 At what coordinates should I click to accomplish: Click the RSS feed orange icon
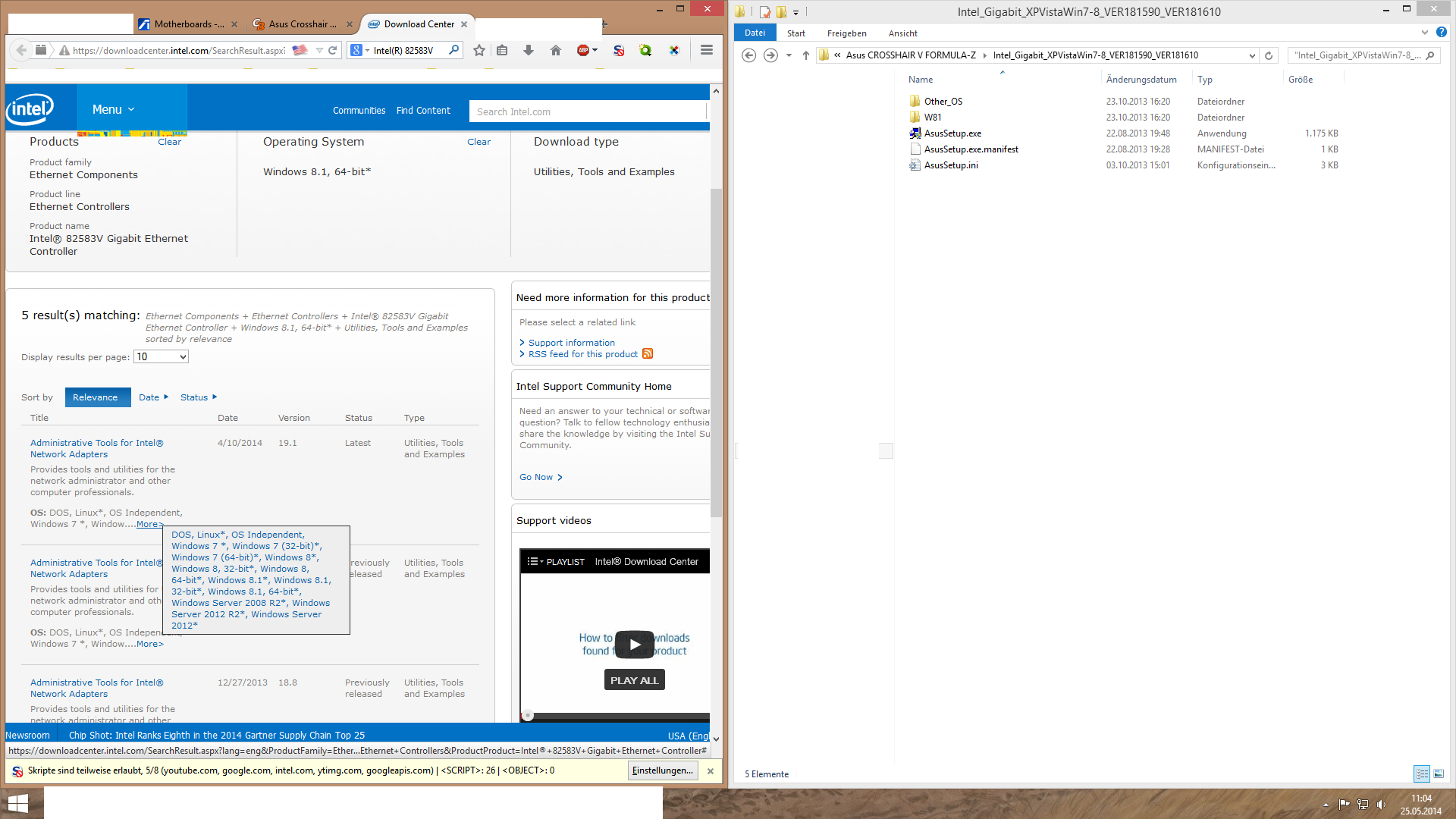[x=648, y=354]
